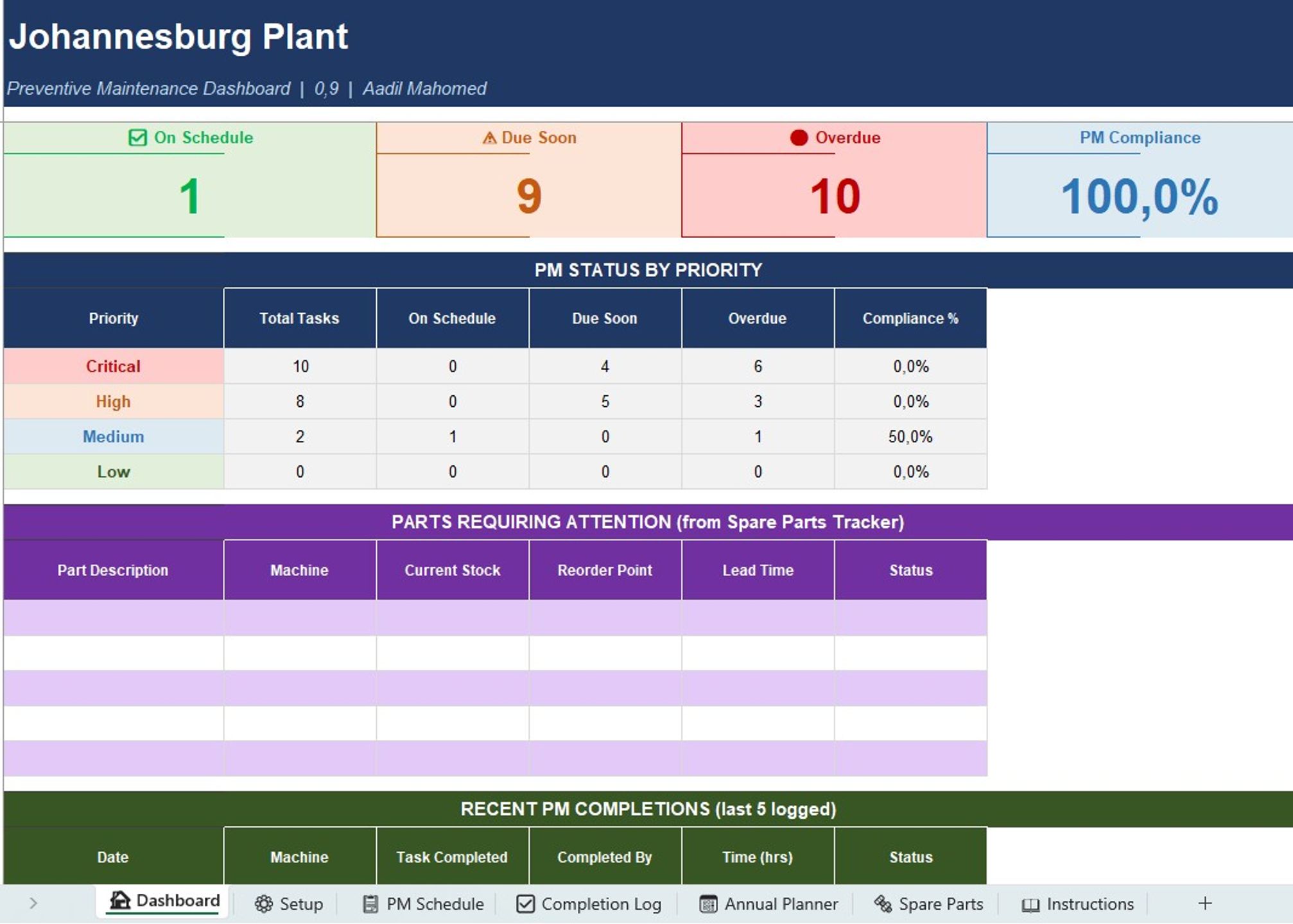Select the On Schedule value 1
Screen dimensions: 1293x924
(189, 196)
